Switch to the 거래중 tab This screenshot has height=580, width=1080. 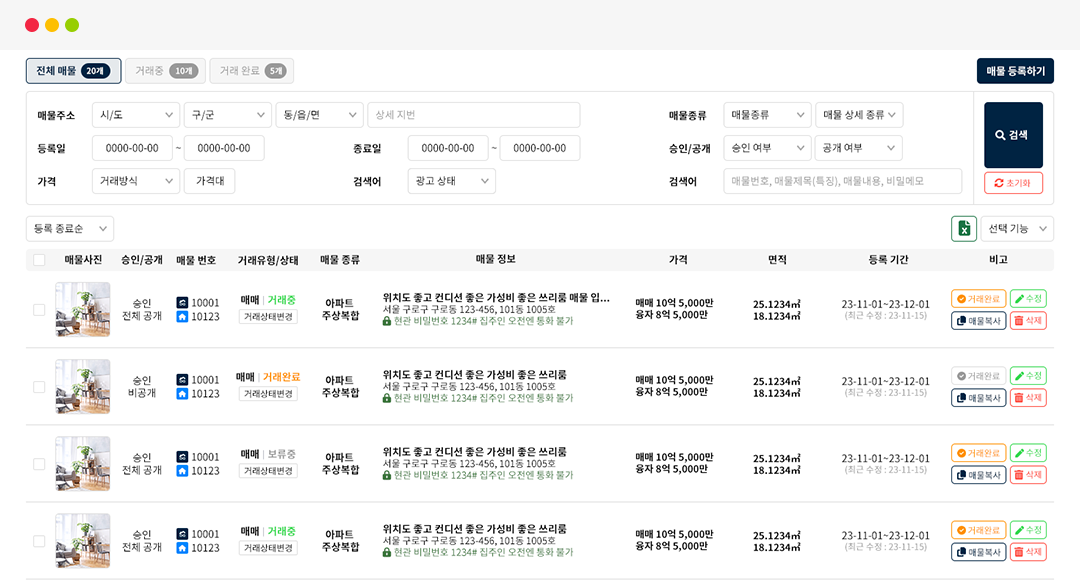click(x=165, y=71)
